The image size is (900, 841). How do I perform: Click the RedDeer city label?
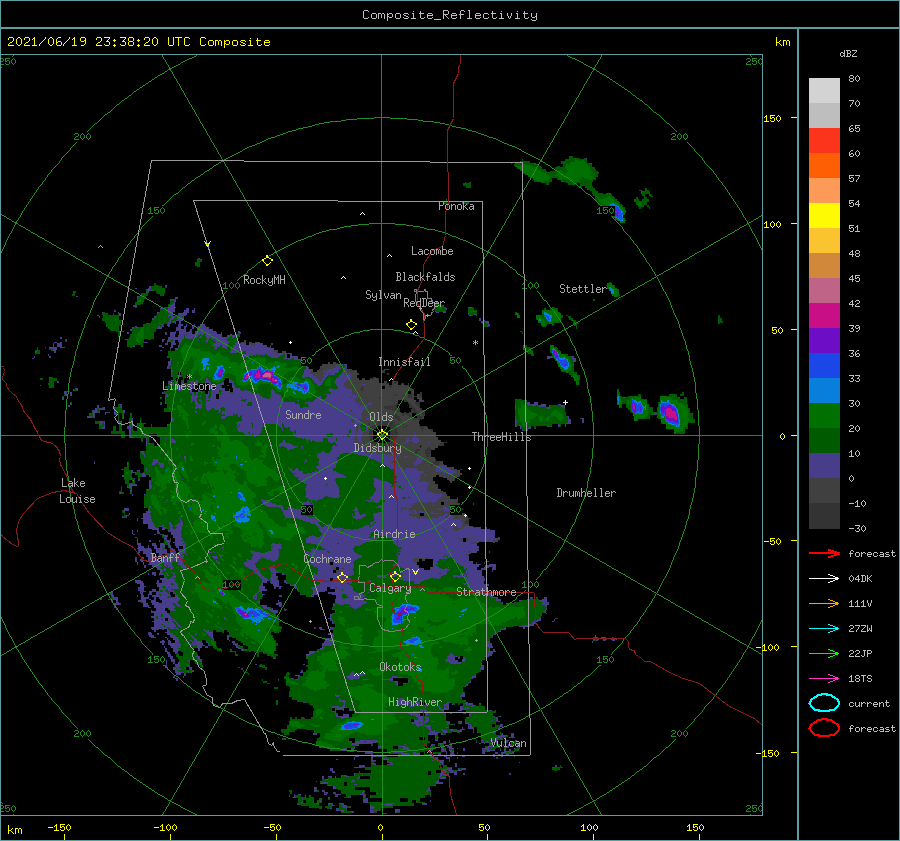(424, 303)
